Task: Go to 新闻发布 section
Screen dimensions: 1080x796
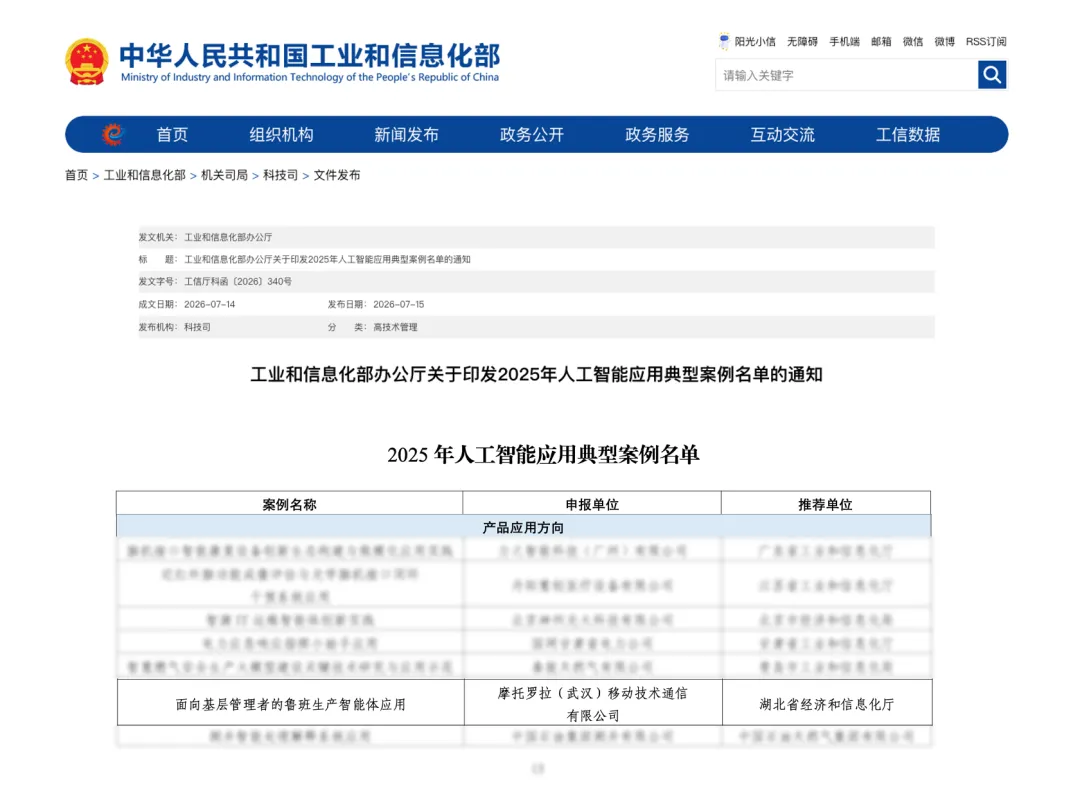Action: click(x=406, y=134)
